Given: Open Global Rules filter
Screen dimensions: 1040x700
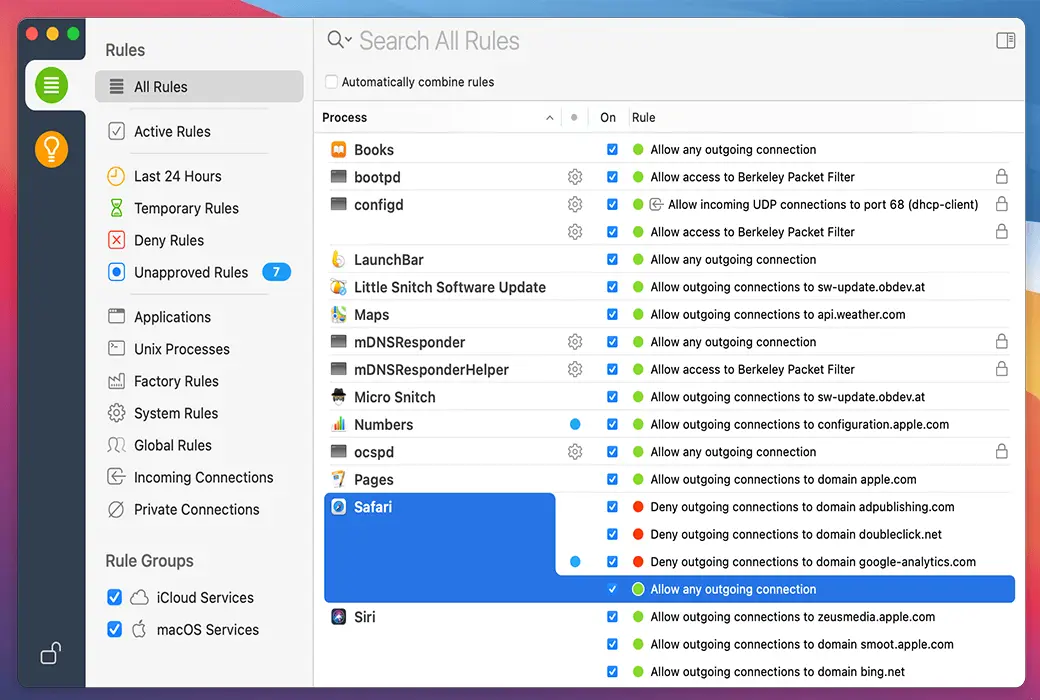Looking at the screenshot, I should [172, 445].
